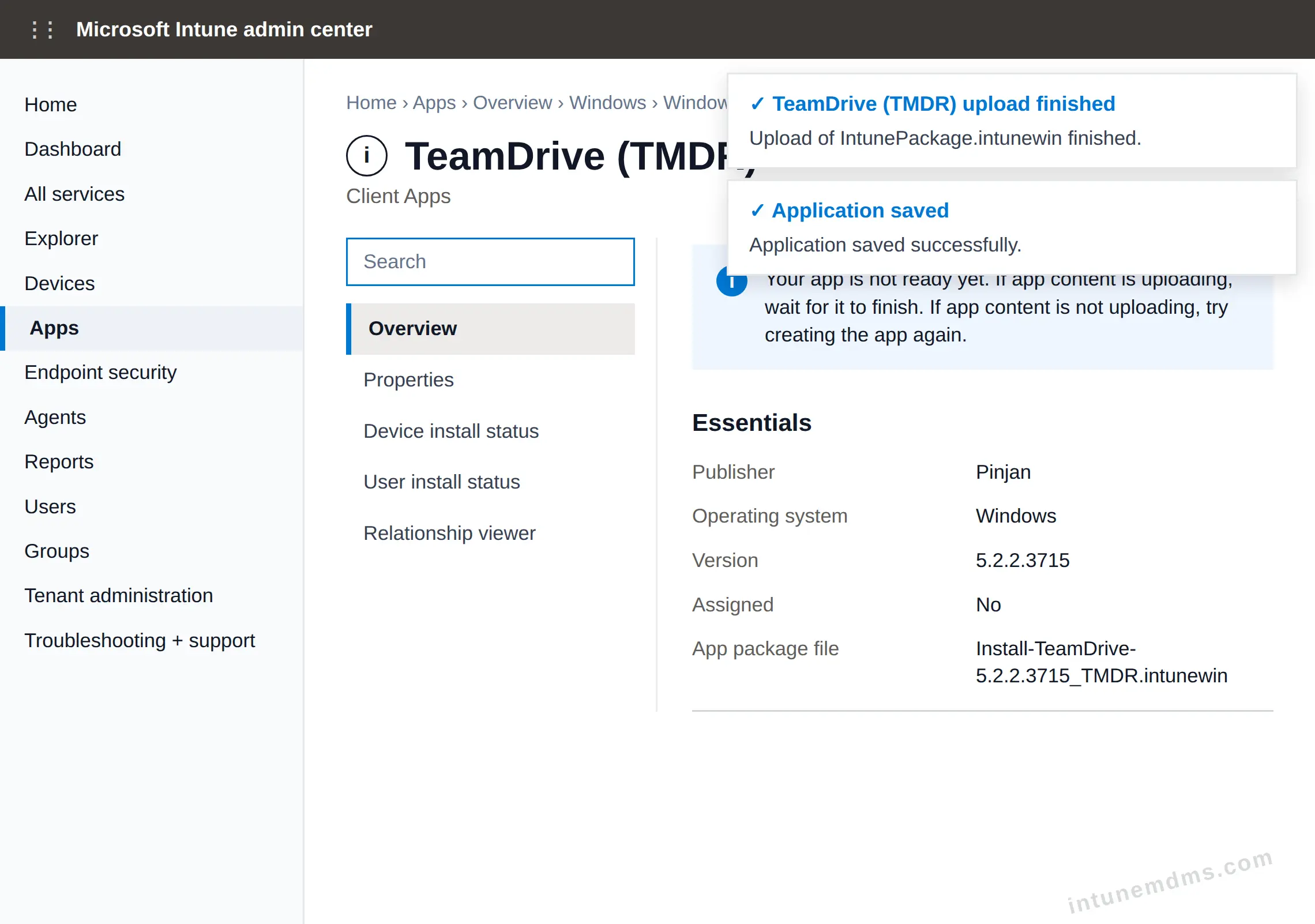
Task: Click the 'app is not ready yet' notice text
Action: click(x=998, y=308)
